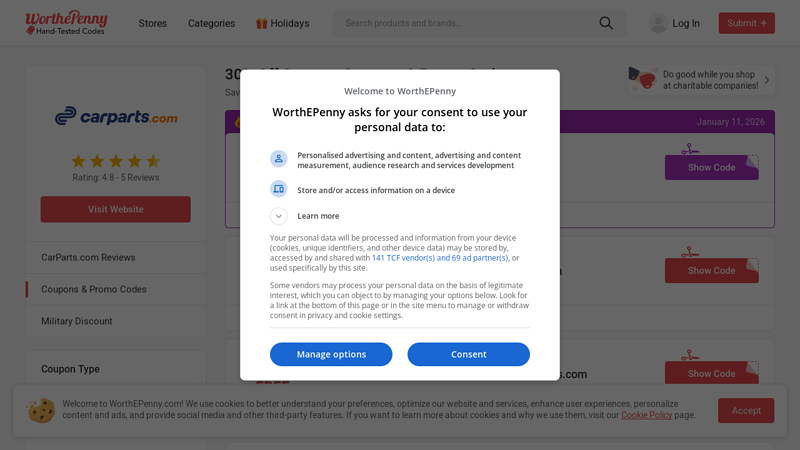800x450 pixels.
Task: Open the Holidays menu
Action: (282, 23)
